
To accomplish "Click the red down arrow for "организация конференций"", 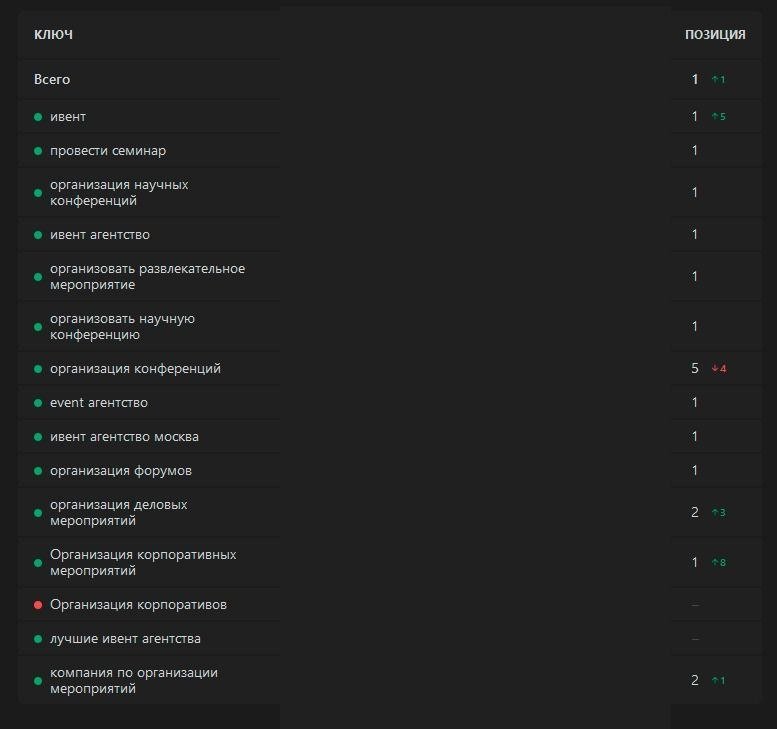I will (x=714, y=369).
